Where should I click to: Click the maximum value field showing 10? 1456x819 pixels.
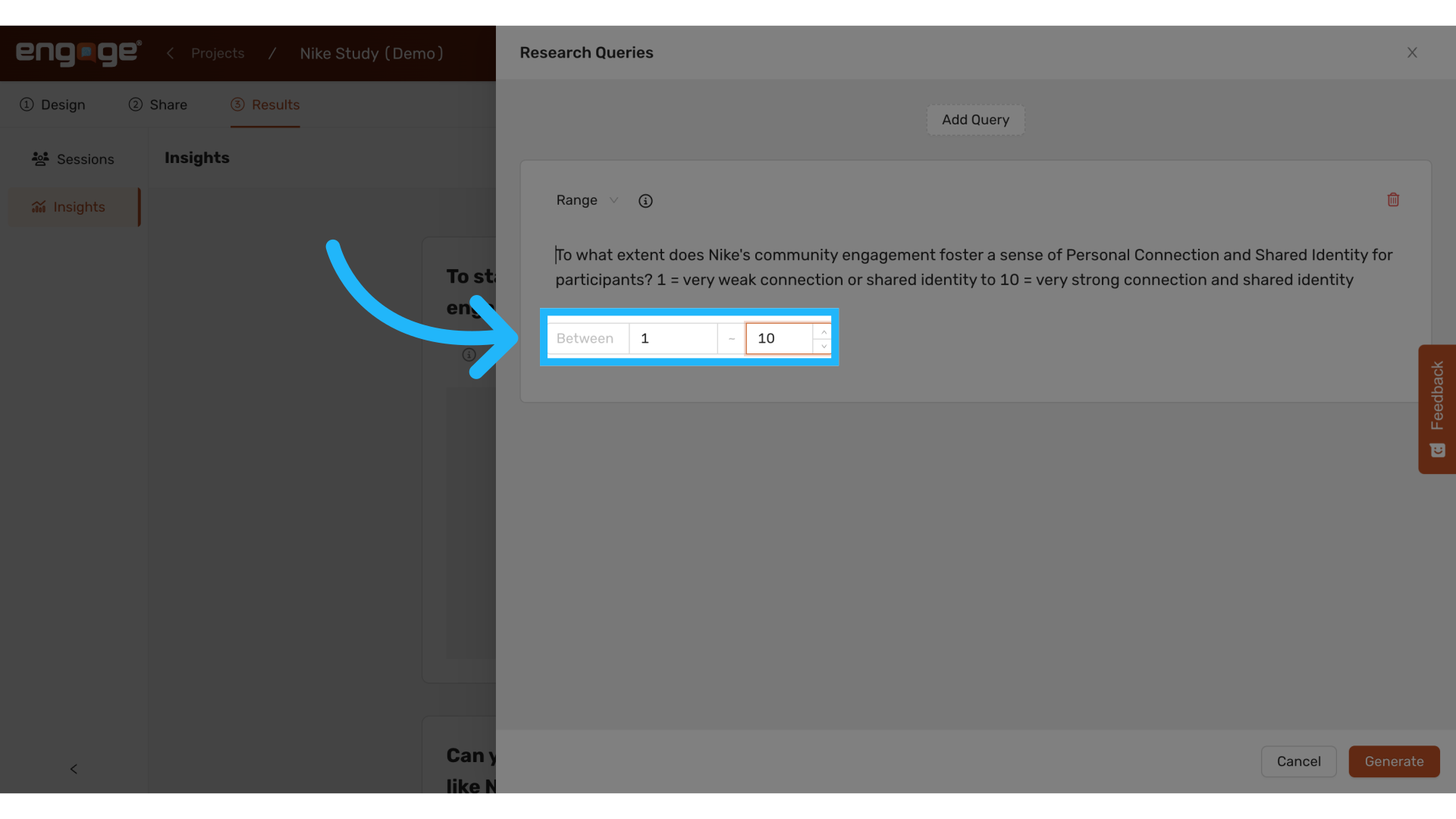tap(779, 338)
